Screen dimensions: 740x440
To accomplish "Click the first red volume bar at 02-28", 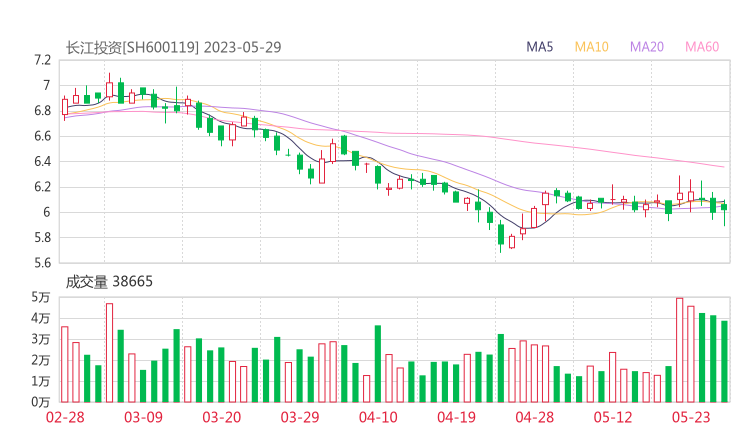I will [65, 364].
